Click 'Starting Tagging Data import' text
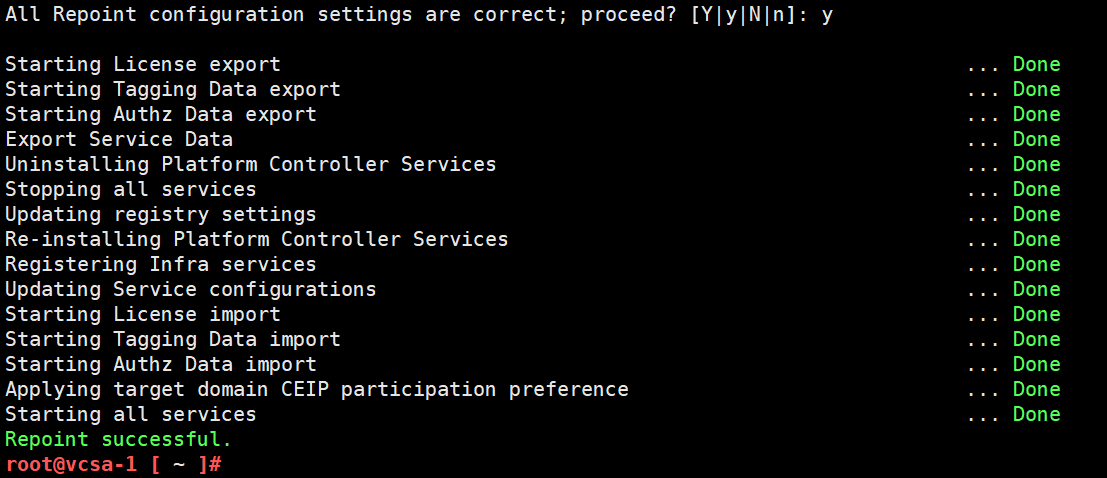1107x478 pixels. (173, 339)
